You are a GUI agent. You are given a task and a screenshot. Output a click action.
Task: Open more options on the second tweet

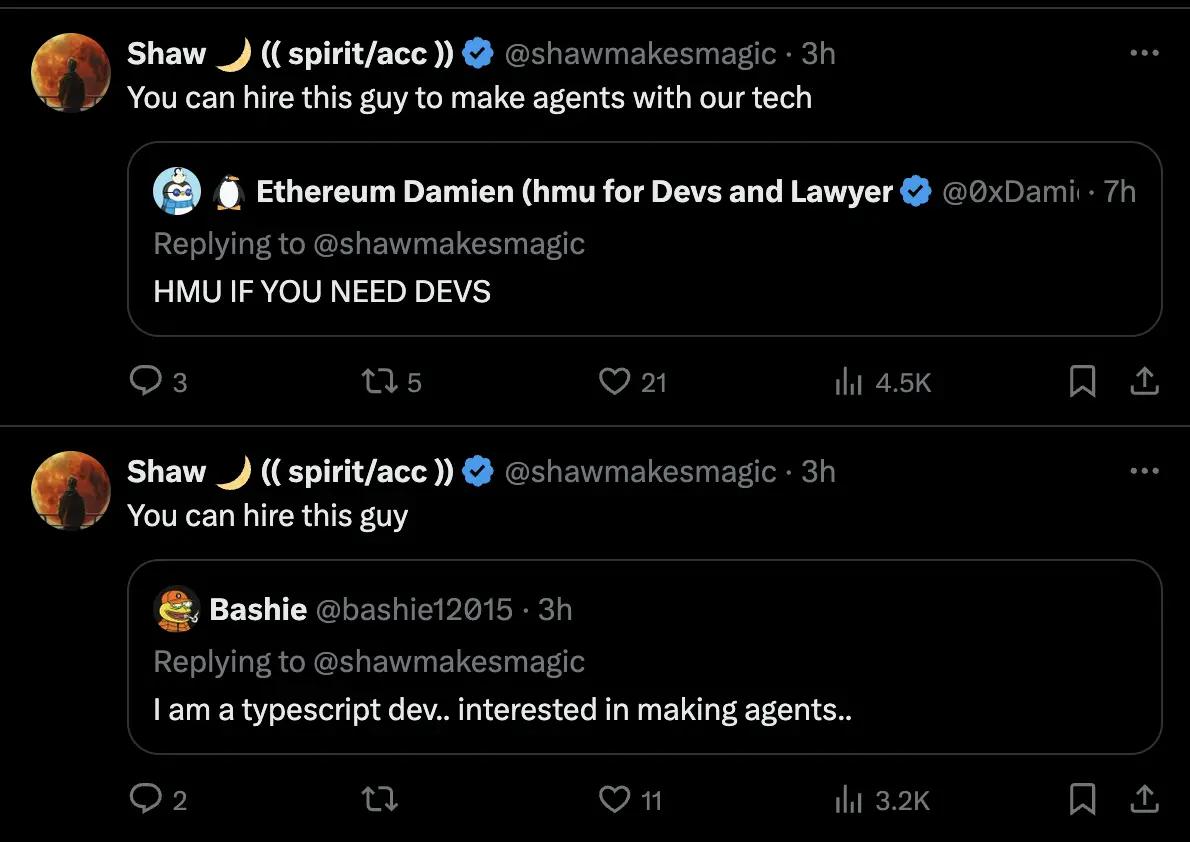1143,471
